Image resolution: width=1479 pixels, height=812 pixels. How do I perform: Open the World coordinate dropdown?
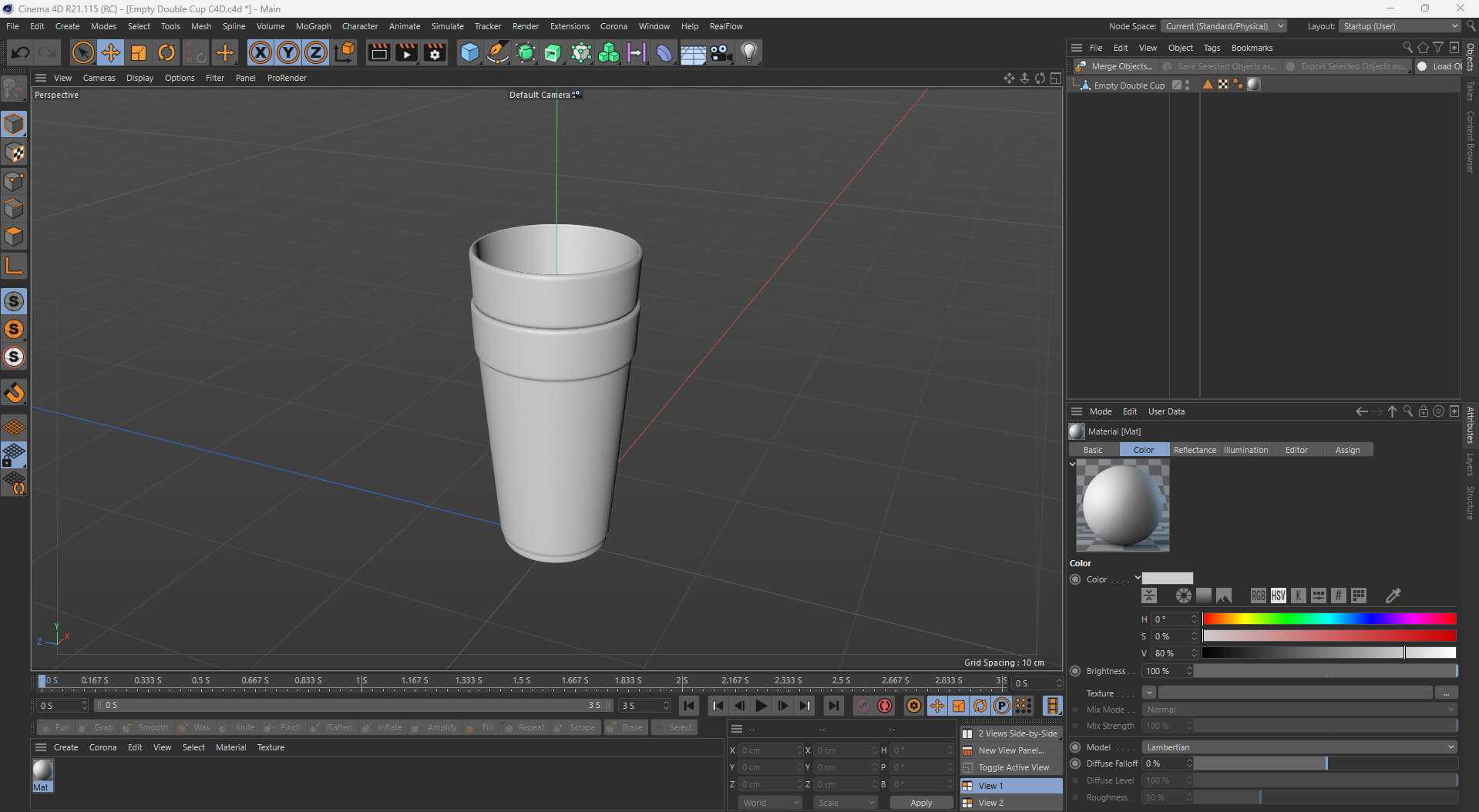pyautogui.click(x=771, y=803)
